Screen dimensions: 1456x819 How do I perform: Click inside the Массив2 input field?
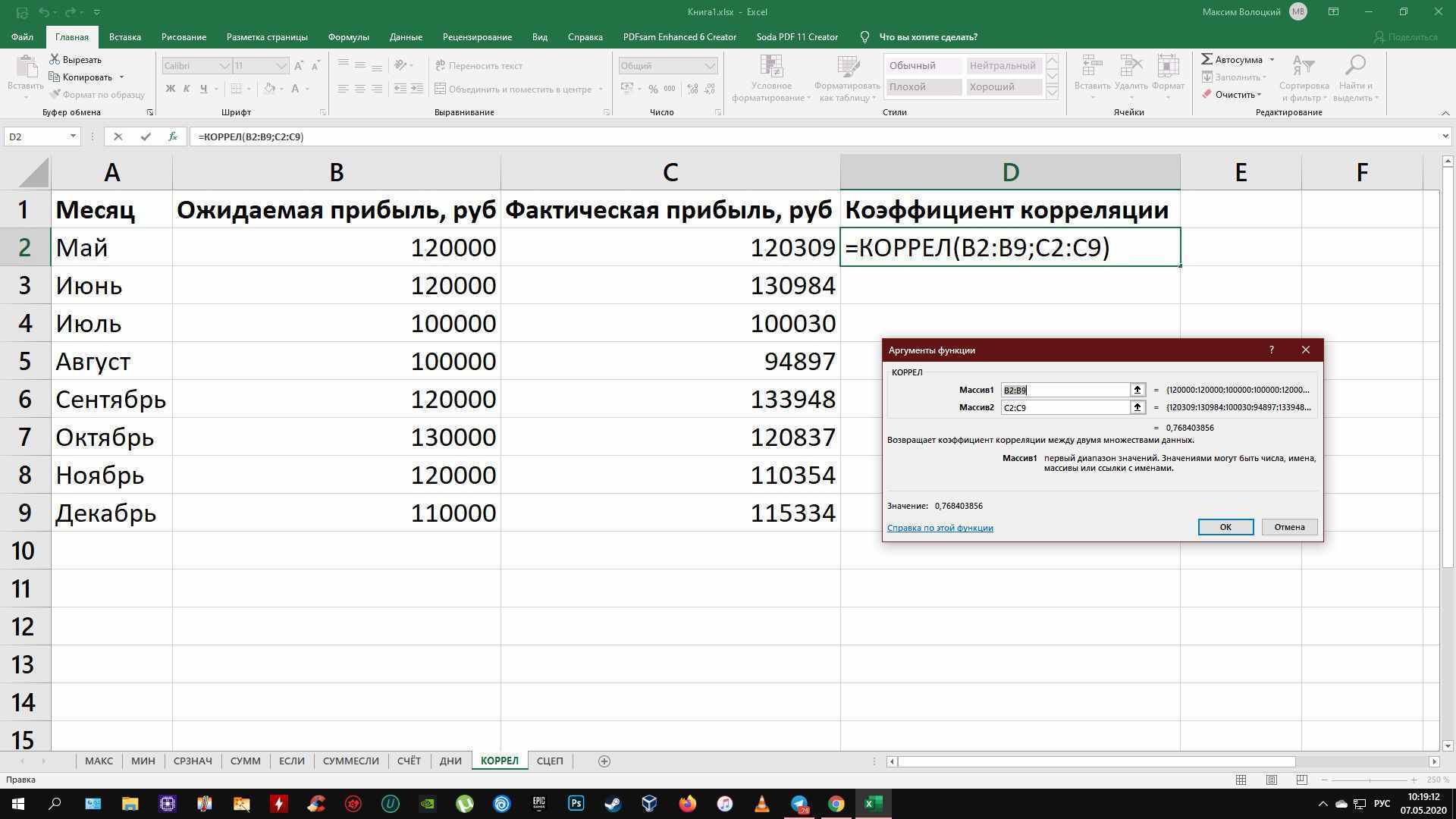(x=1065, y=407)
